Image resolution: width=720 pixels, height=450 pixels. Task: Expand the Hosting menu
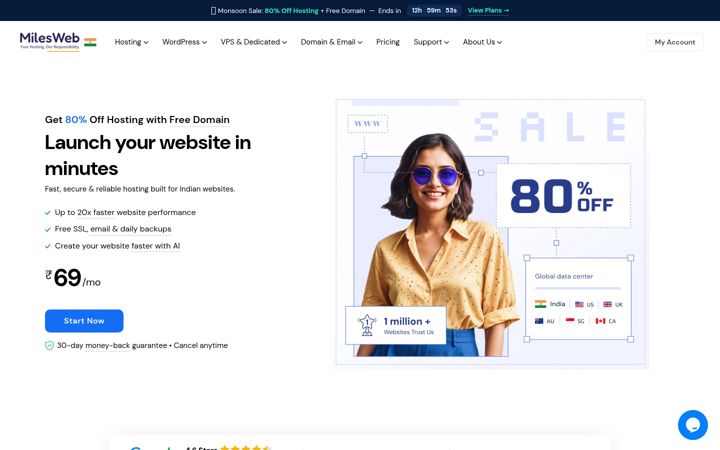[x=131, y=42]
